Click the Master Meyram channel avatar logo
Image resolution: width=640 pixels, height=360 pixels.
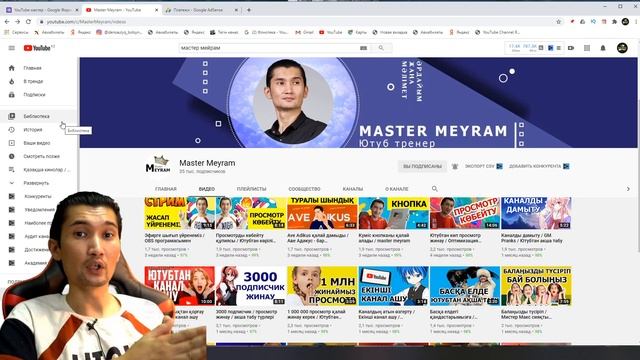(158, 165)
